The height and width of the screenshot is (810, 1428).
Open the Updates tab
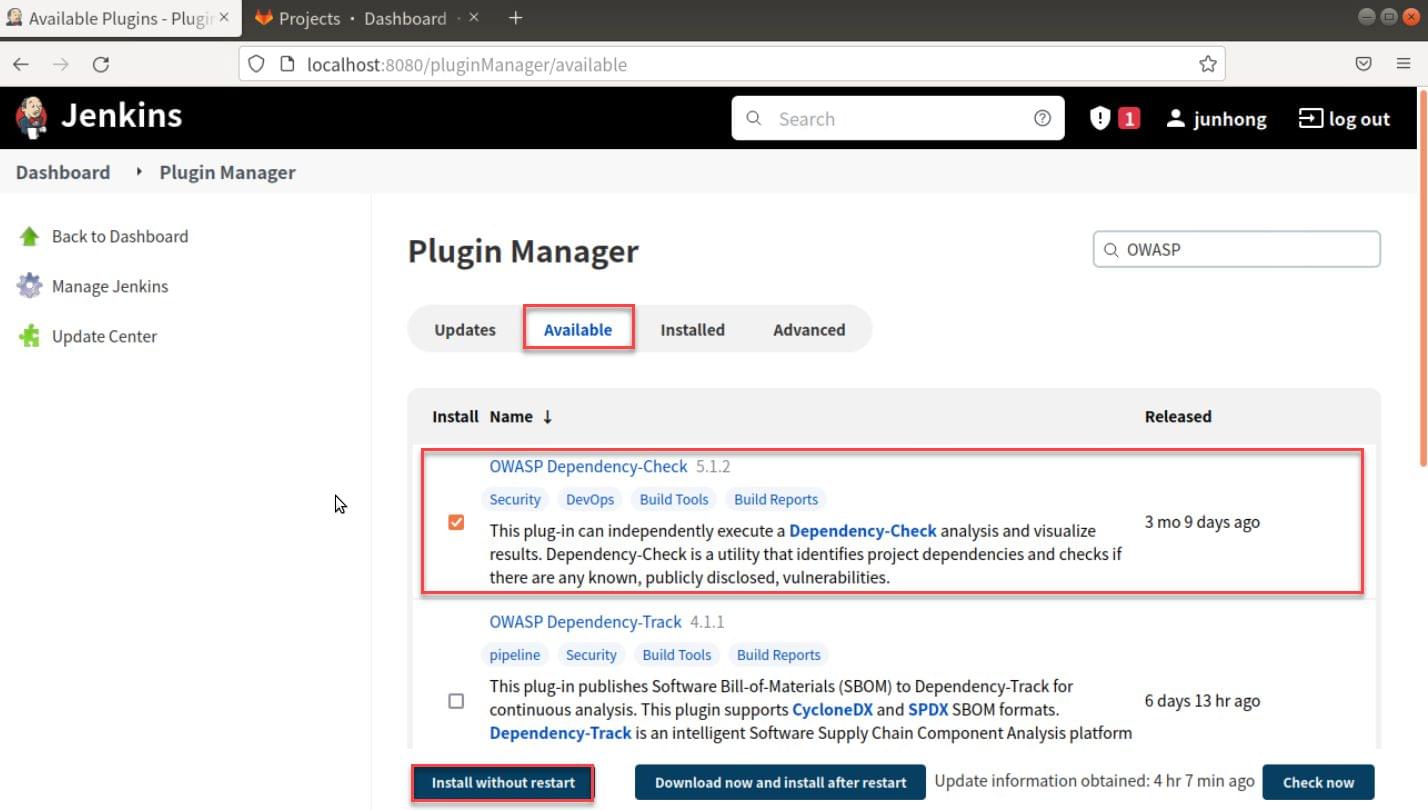(x=465, y=329)
